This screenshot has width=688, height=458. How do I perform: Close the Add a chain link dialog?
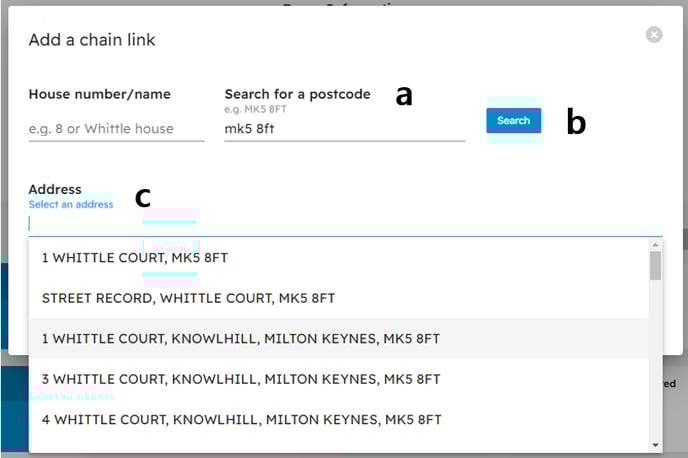click(654, 35)
